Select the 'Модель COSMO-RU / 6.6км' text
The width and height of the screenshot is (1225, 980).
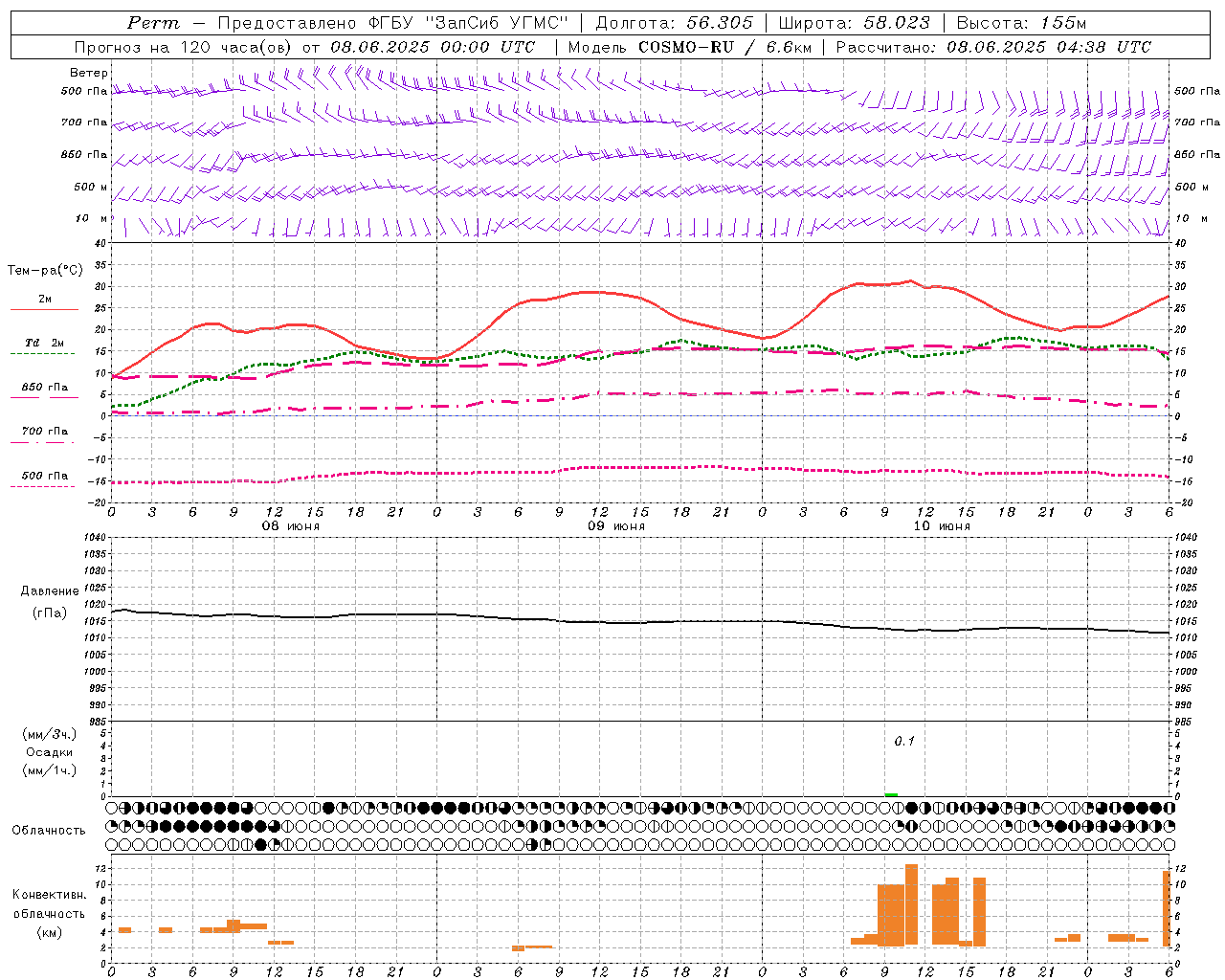tap(689, 47)
